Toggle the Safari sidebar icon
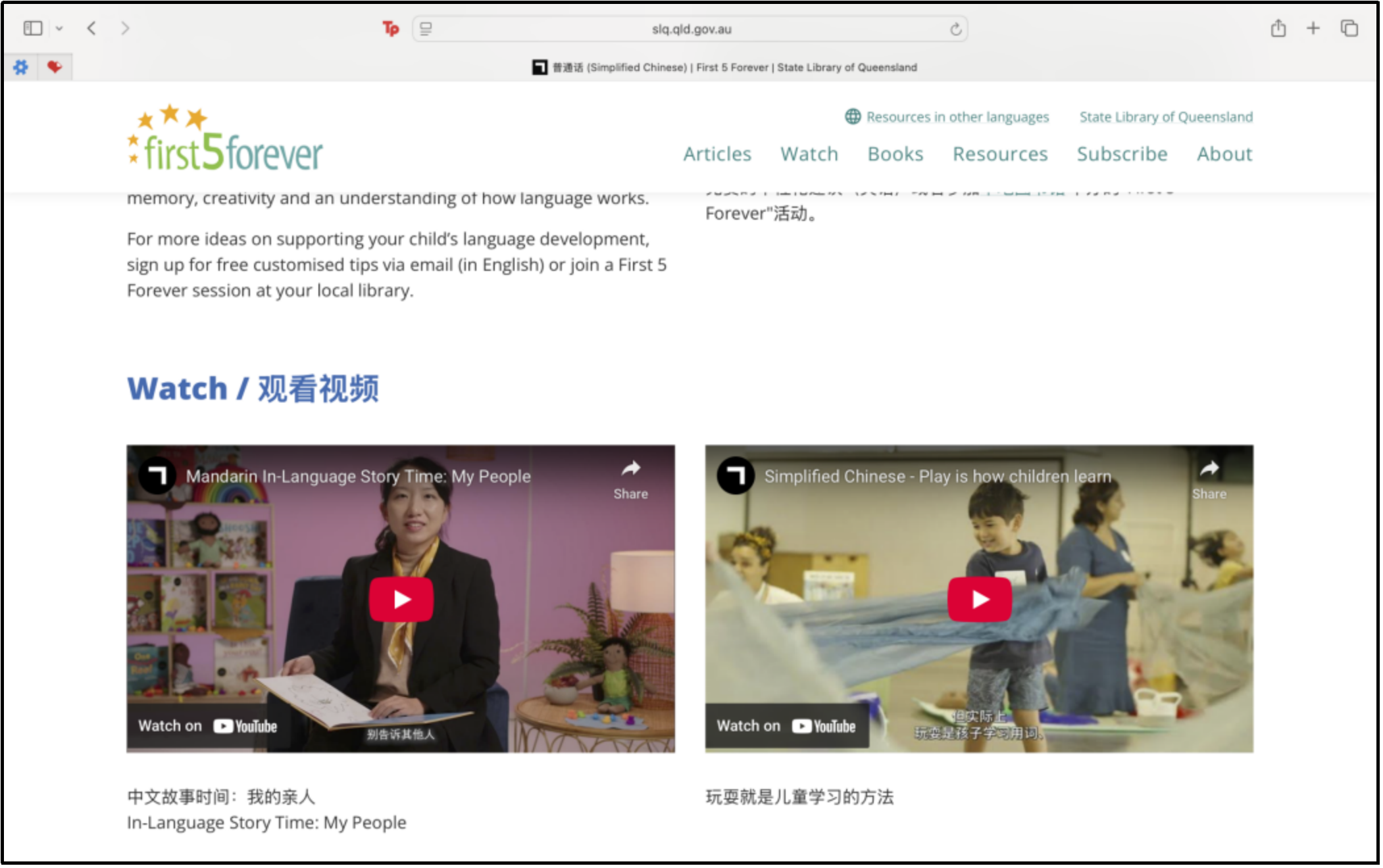This screenshot has height=868, width=1383. click(32, 28)
